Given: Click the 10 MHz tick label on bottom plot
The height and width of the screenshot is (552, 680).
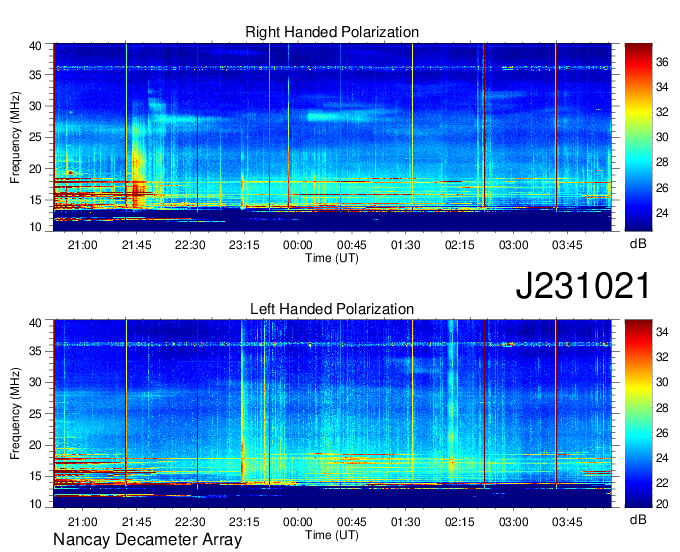Looking at the screenshot, I should (35, 504).
